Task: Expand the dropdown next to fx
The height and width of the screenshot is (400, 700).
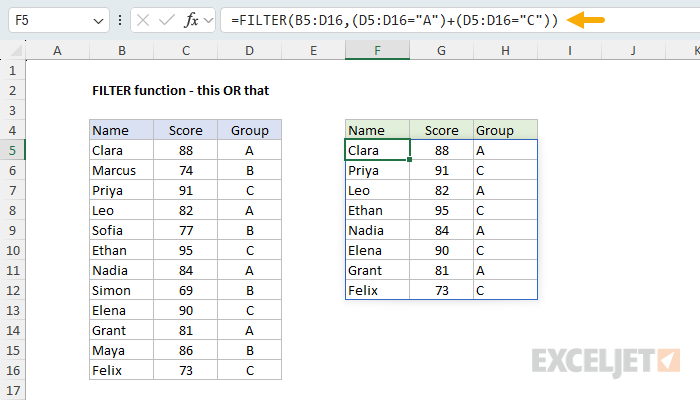Action: point(208,20)
